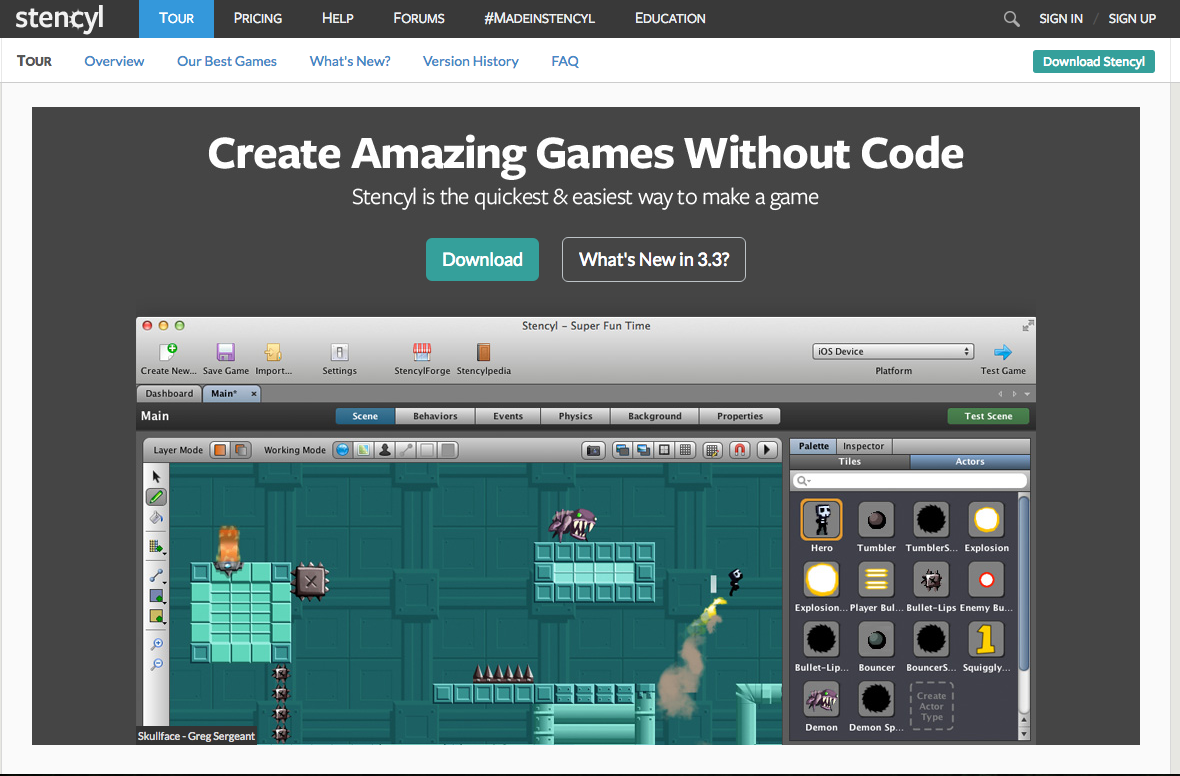Open the iOS Device platform dropdown
This screenshot has height=776, width=1180.
click(x=893, y=351)
